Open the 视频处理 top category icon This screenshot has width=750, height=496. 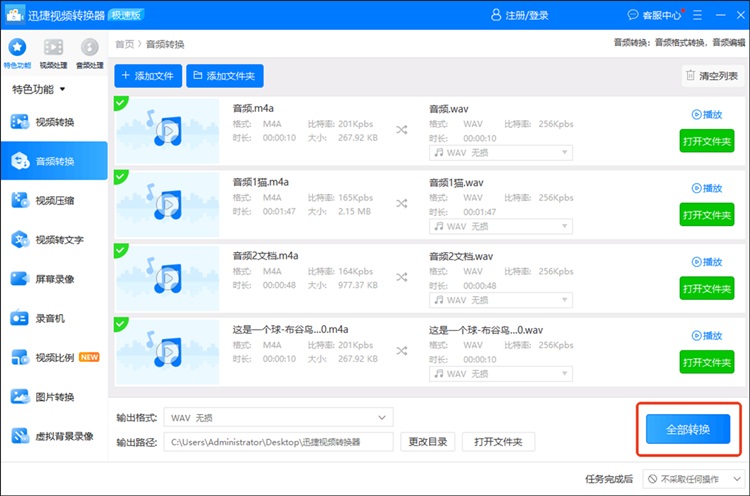pos(53,53)
